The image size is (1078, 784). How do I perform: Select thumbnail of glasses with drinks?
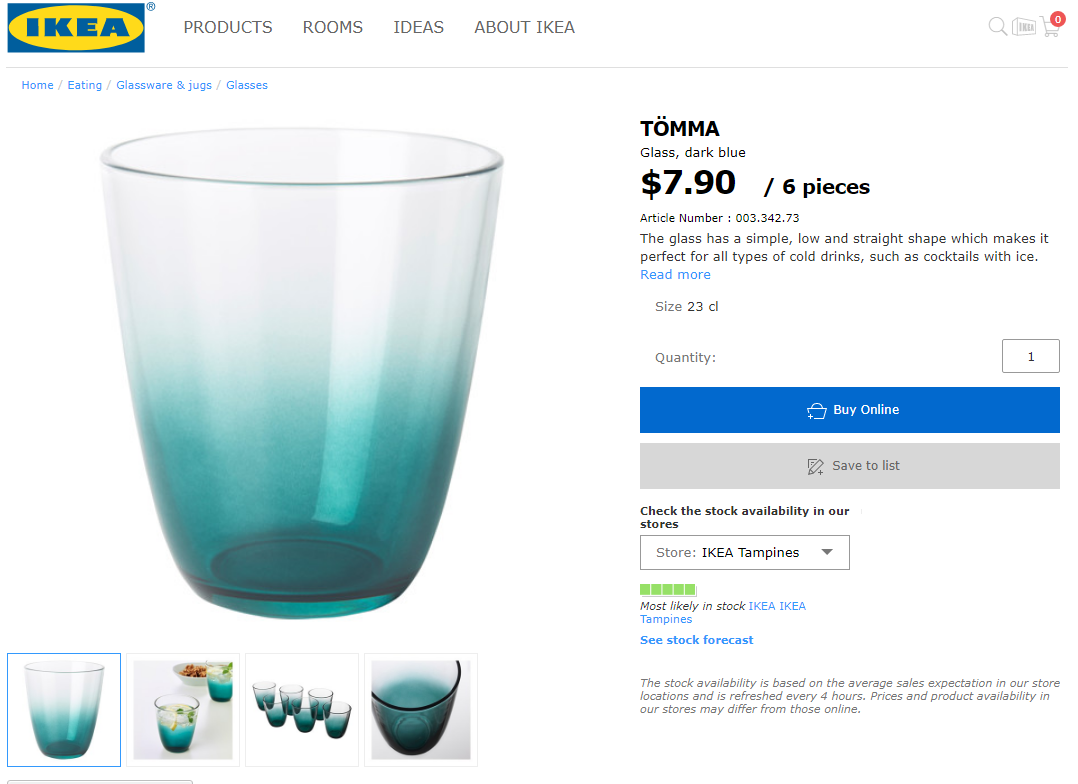coord(183,709)
